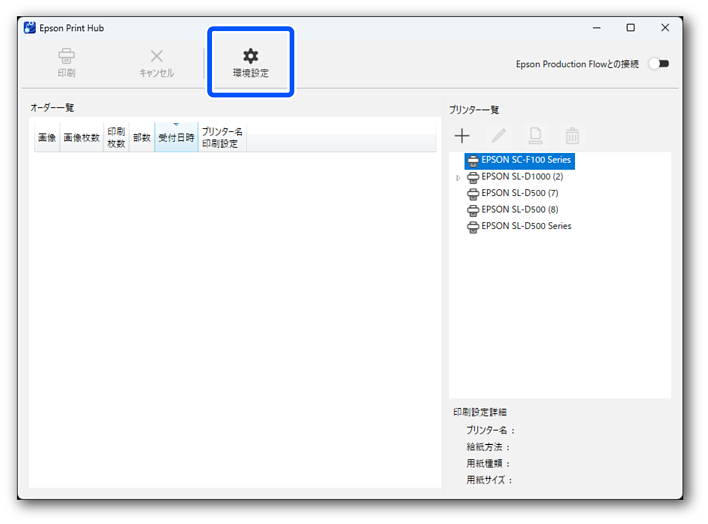Open 環境設定 gear settings
The height and width of the screenshot is (524, 708).
click(250, 62)
